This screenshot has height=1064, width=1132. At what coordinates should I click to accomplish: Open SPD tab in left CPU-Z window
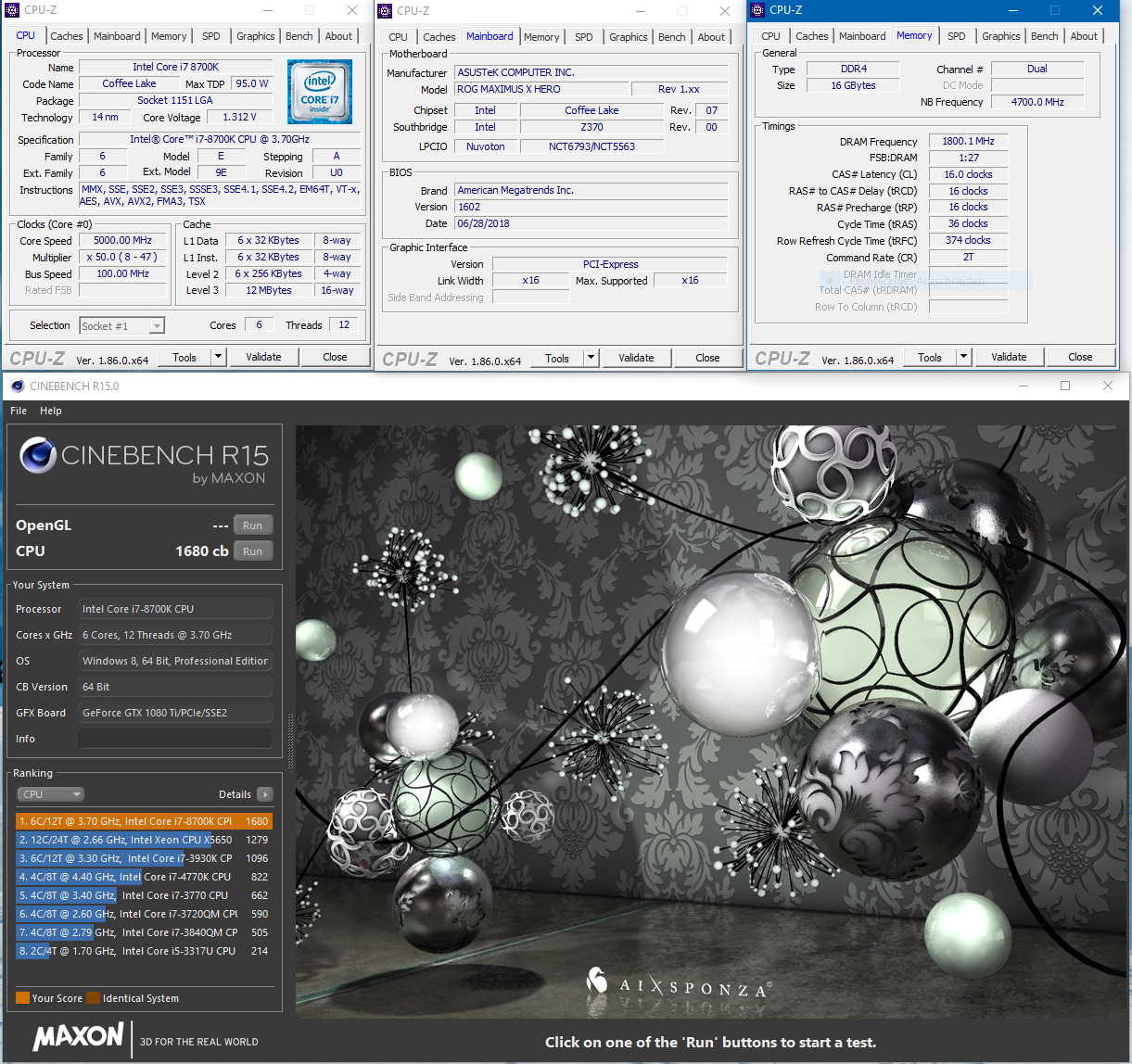click(211, 36)
